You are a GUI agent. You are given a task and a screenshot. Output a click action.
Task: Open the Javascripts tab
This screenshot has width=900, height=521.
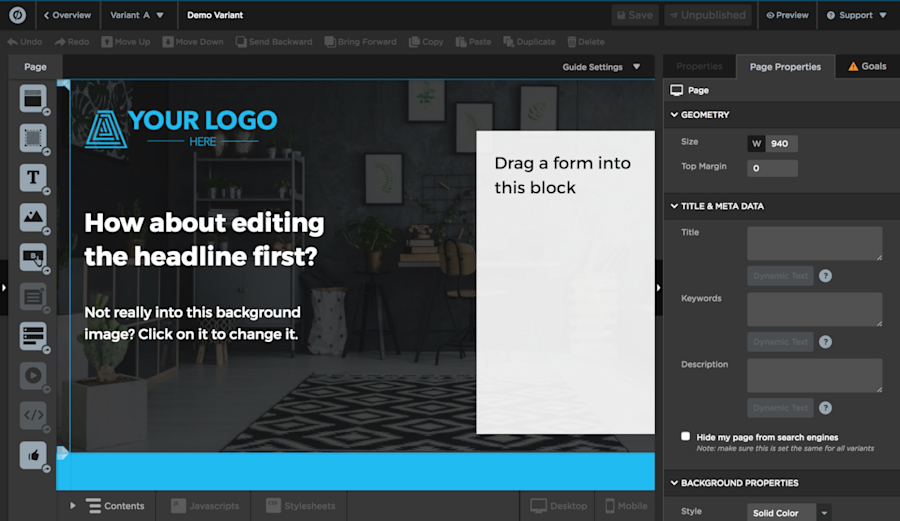[x=205, y=506]
